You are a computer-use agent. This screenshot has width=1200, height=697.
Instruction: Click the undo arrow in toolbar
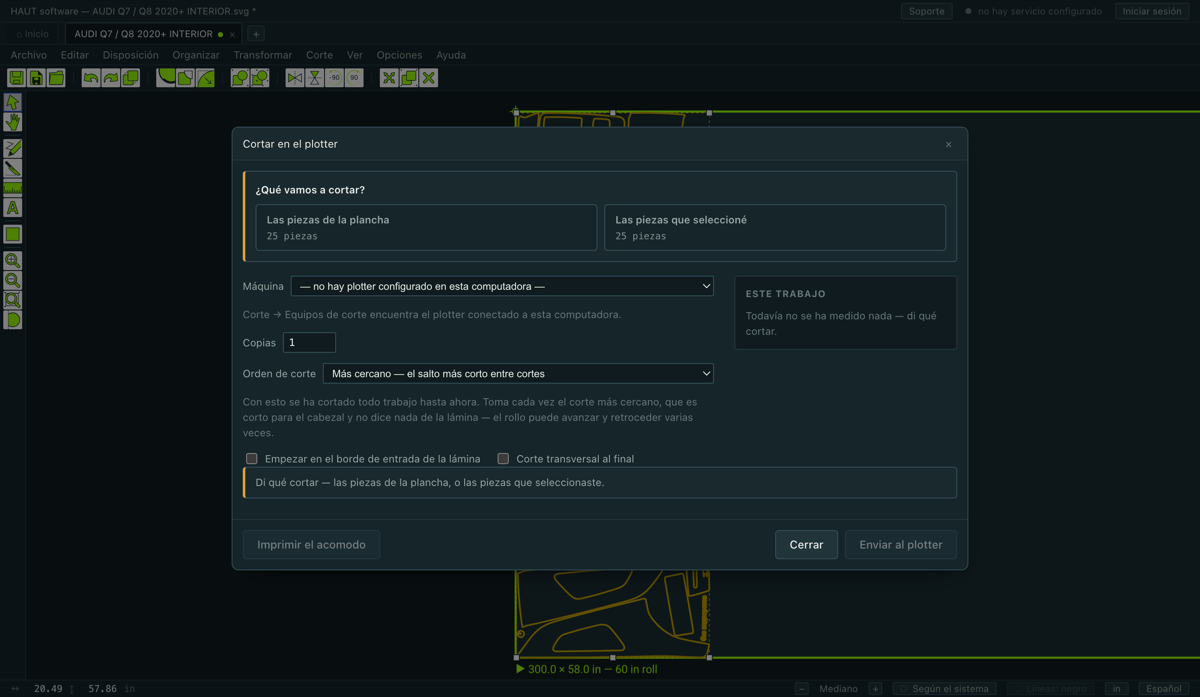91,78
